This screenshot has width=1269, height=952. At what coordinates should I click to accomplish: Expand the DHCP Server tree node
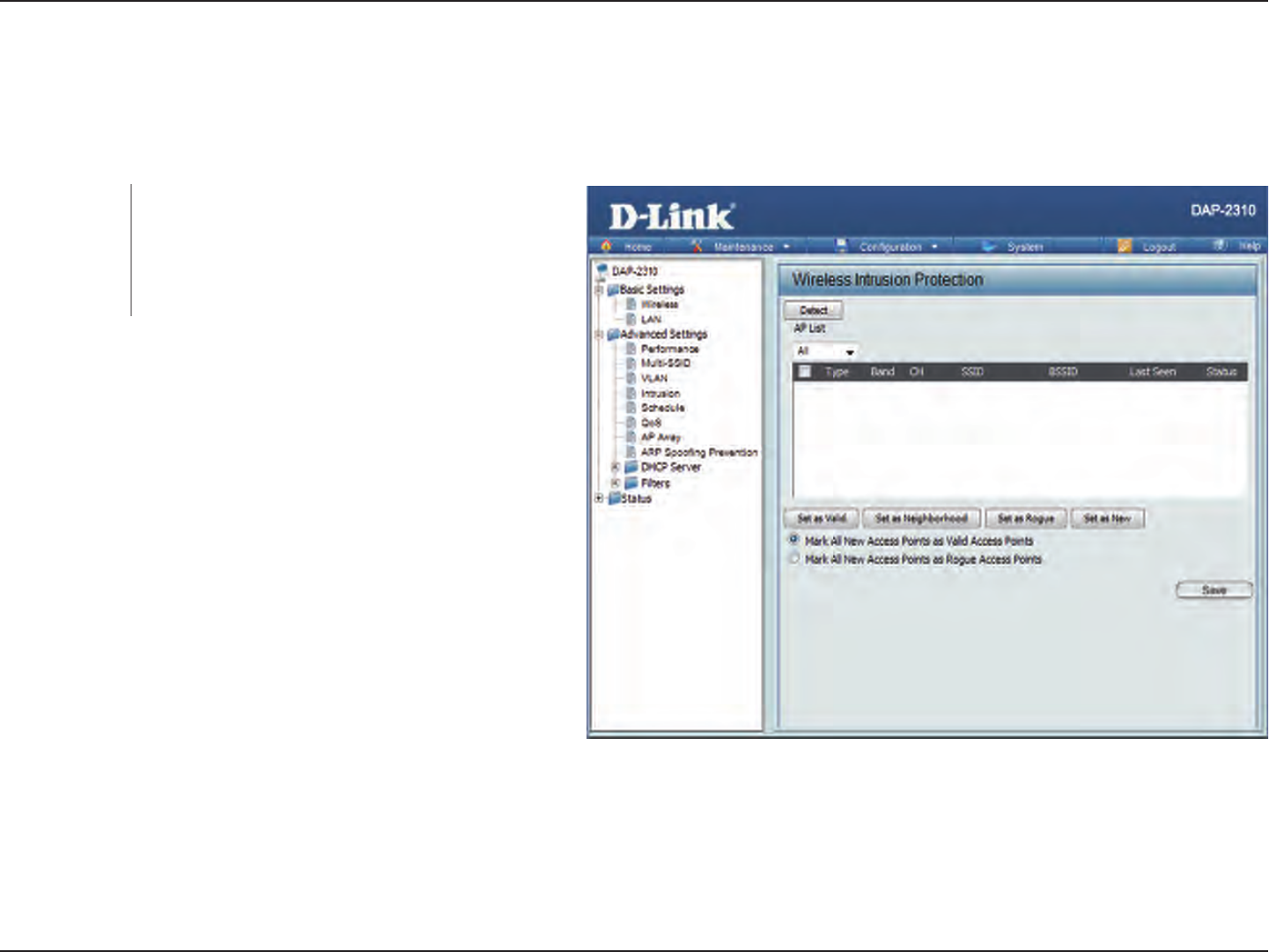tap(616, 468)
